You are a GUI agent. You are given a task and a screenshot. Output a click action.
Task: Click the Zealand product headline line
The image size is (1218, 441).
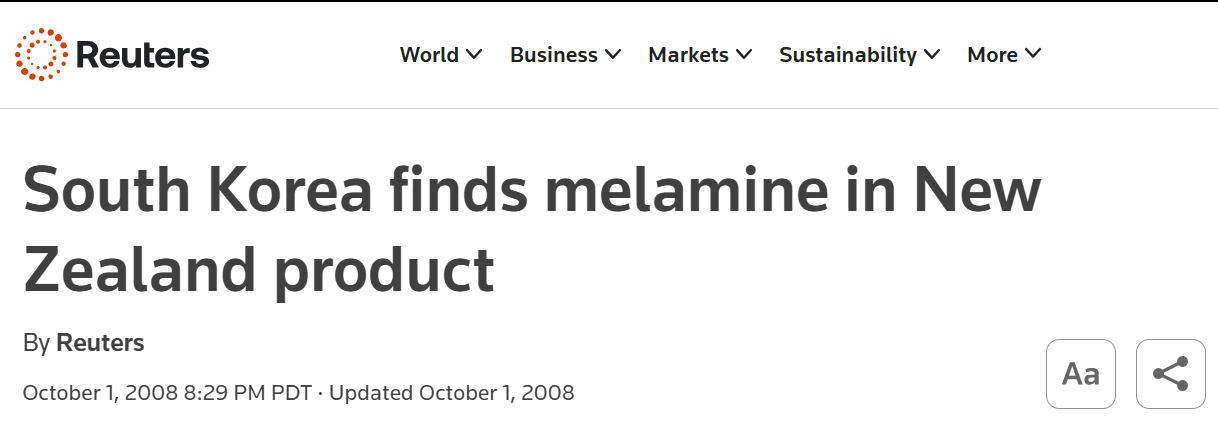pyautogui.click(x=259, y=268)
